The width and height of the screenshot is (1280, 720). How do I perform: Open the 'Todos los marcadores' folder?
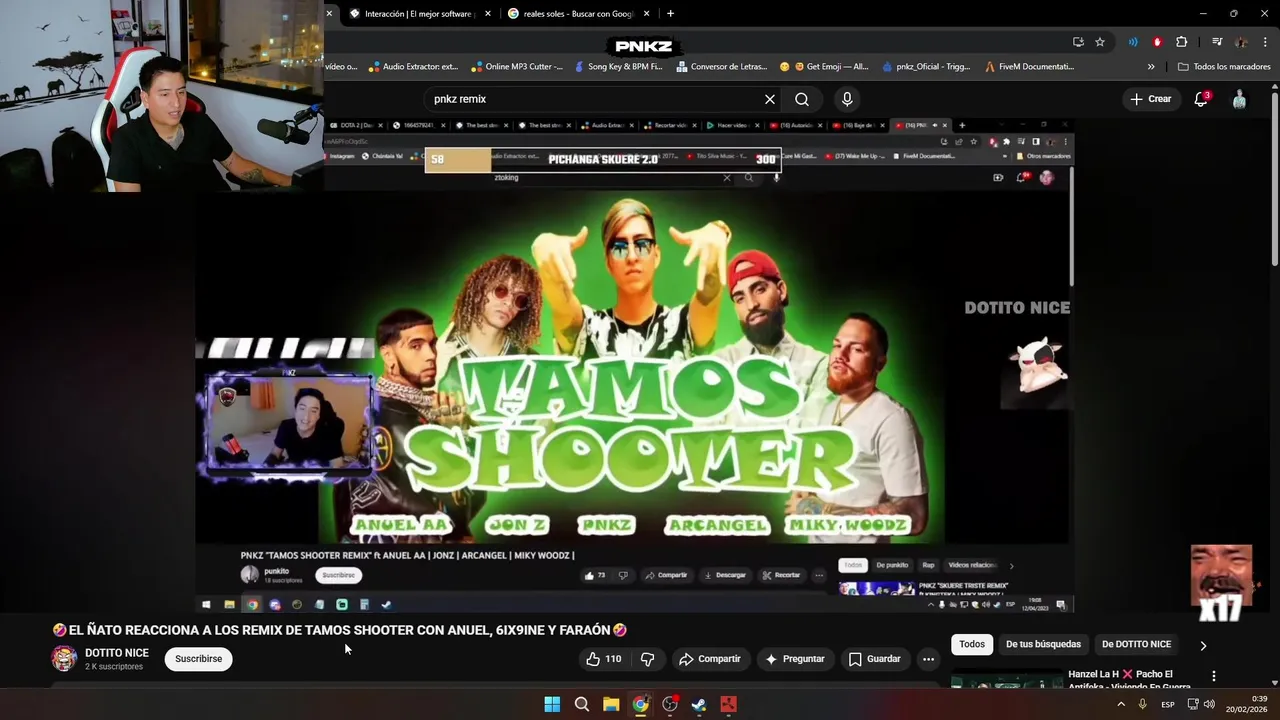1223,67
